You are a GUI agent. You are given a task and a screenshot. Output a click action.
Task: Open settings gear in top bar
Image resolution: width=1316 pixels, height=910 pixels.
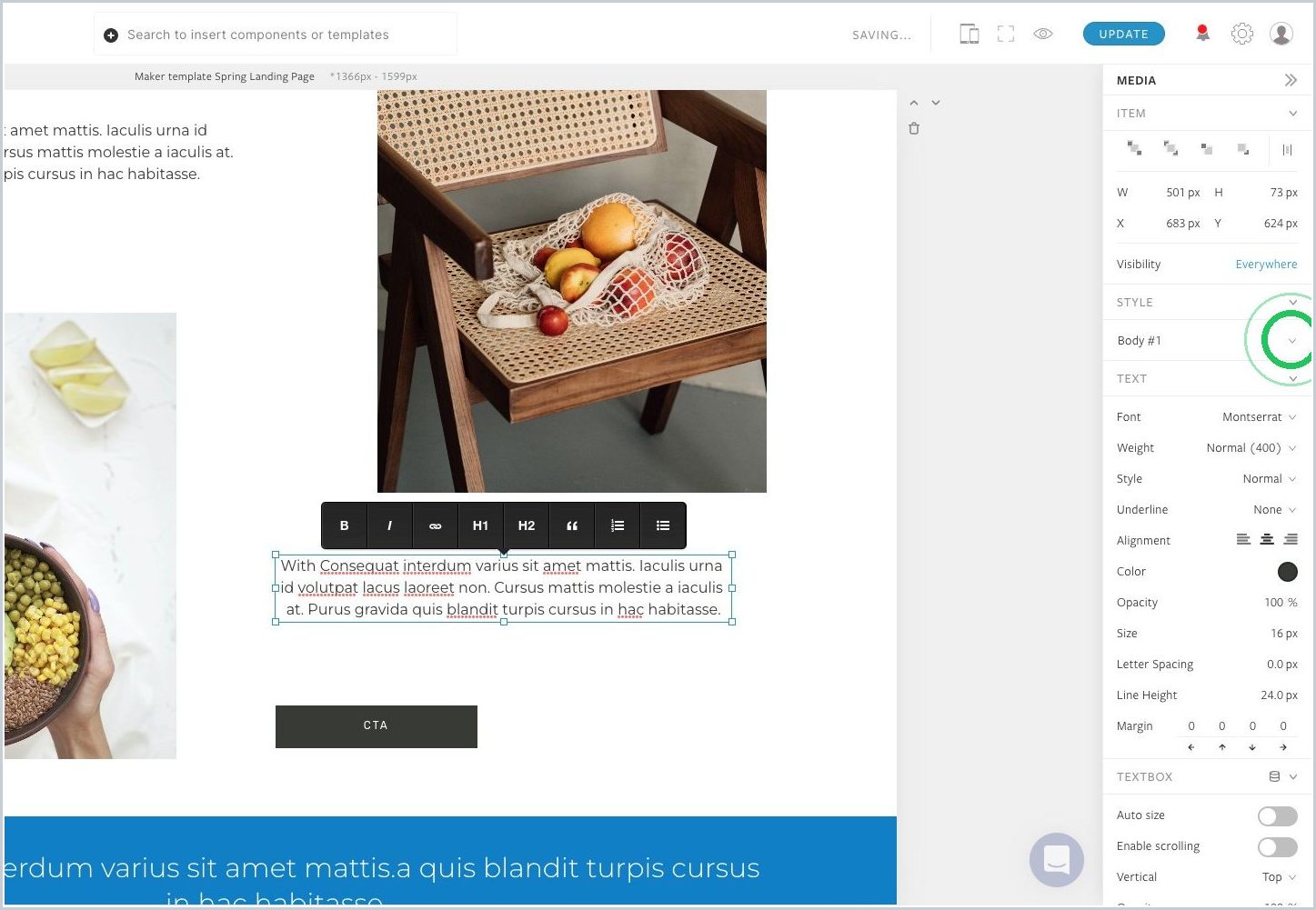point(1242,34)
